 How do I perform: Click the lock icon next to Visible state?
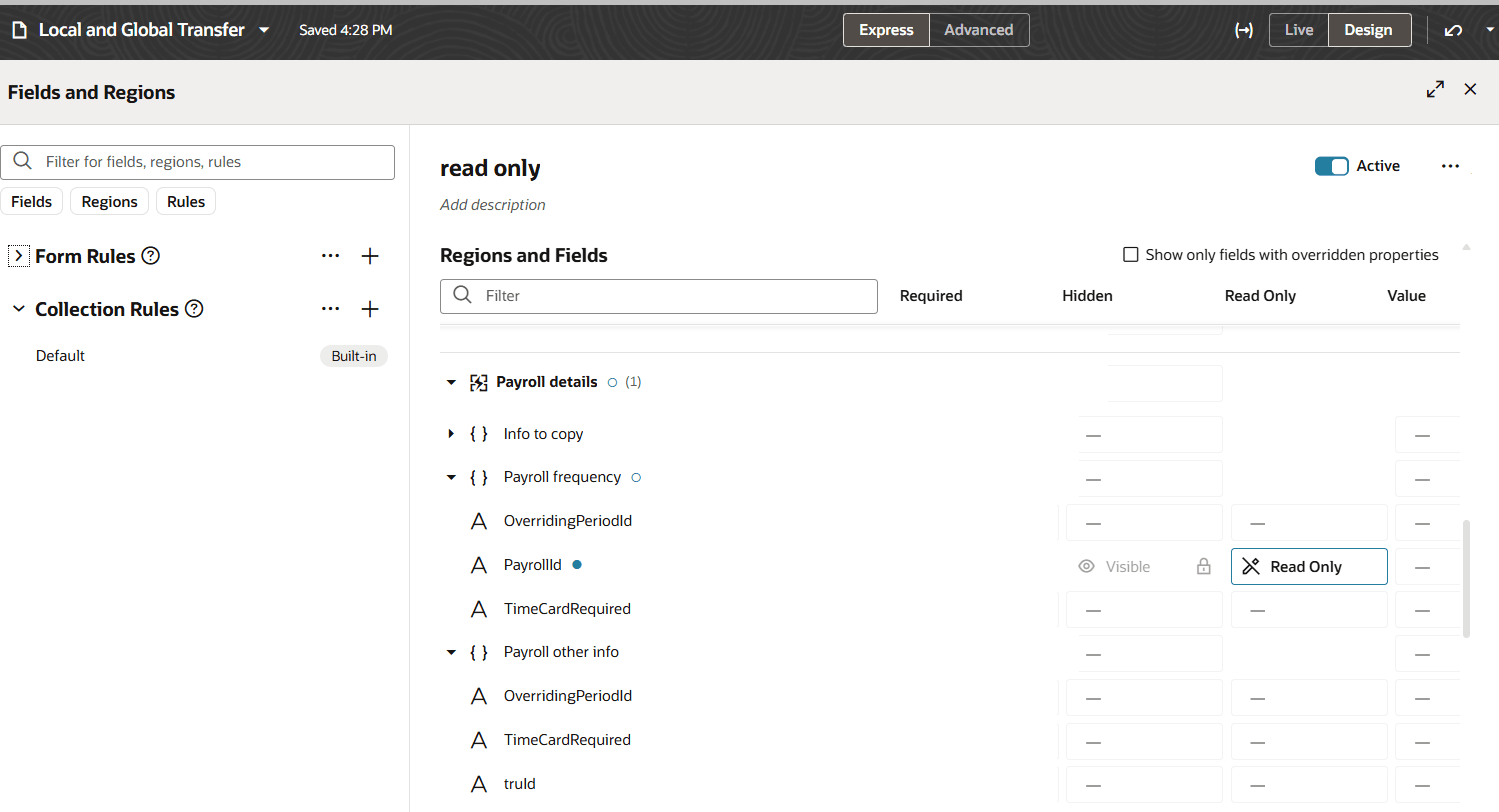1203,566
